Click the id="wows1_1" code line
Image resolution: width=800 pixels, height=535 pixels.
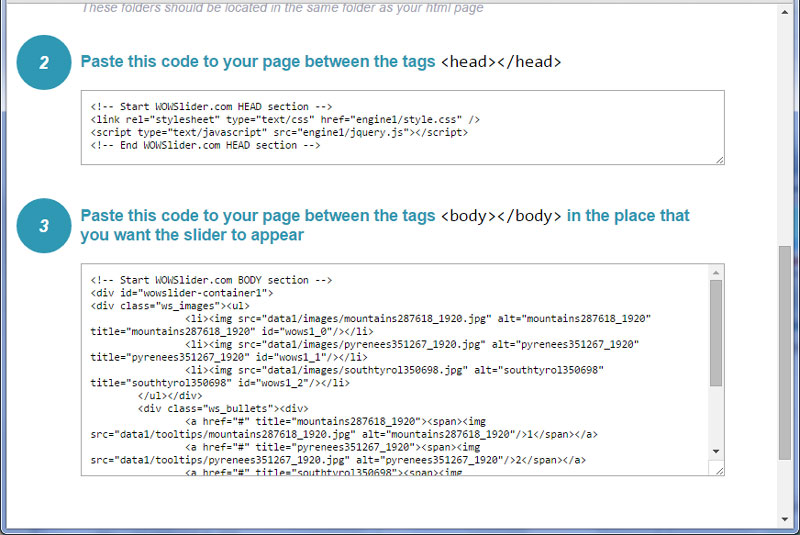229,357
